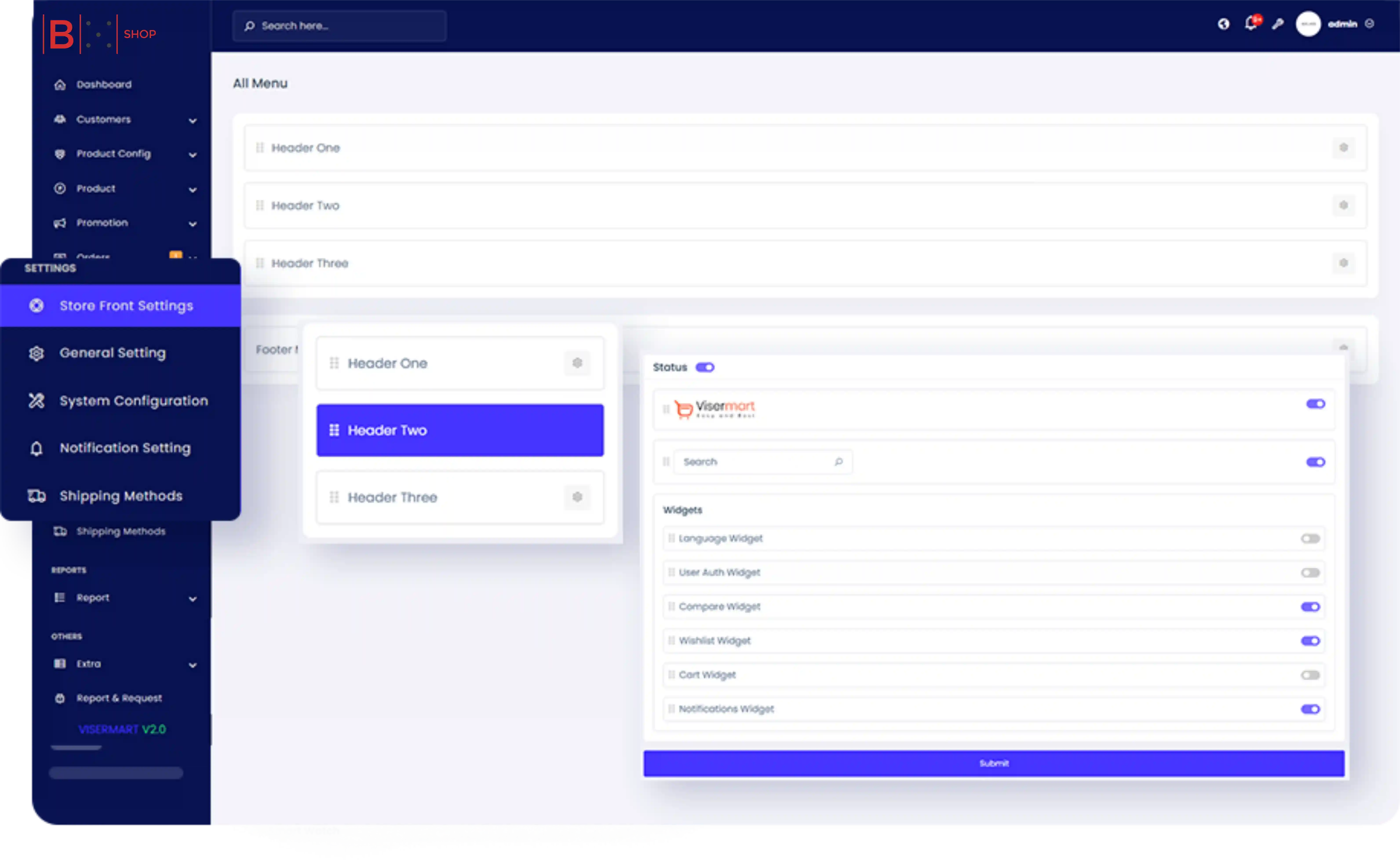Open Report & Request link

[x=119, y=698]
